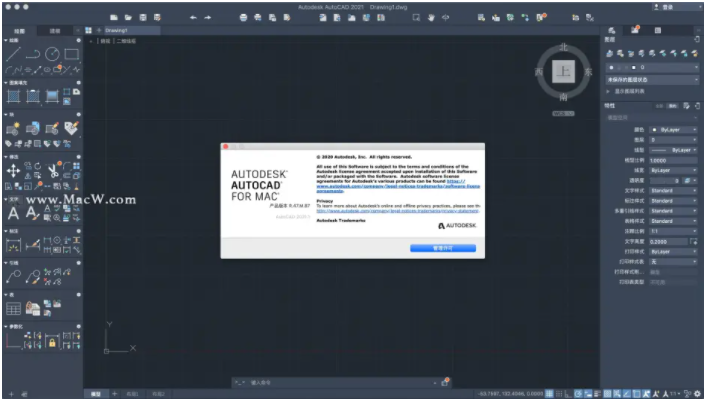The height and width of the screenshot is (400, 704).
Task: Select the Move tool
Action: click(x=13, y=171)
